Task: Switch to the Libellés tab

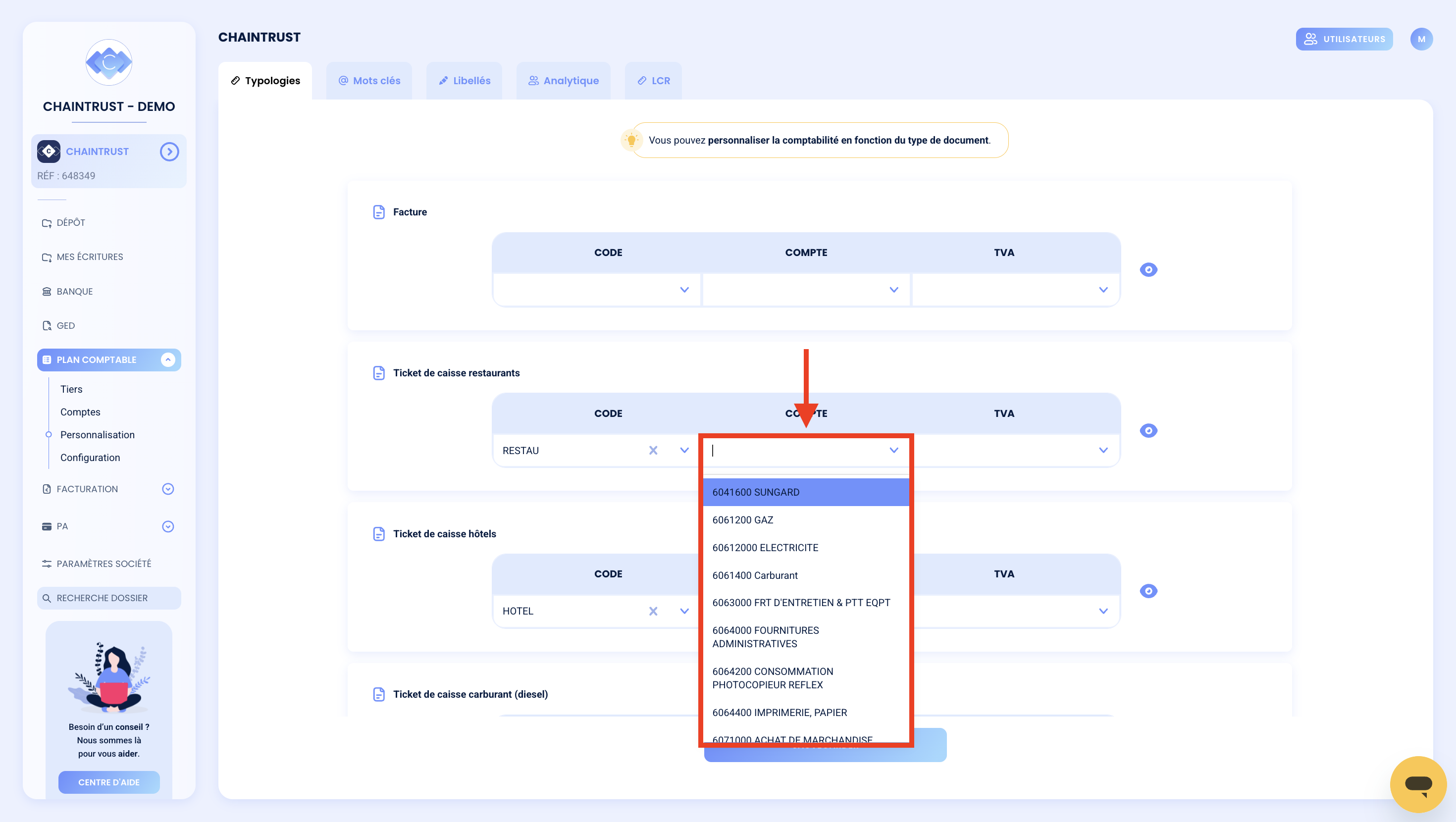Action: click(464, 81)
